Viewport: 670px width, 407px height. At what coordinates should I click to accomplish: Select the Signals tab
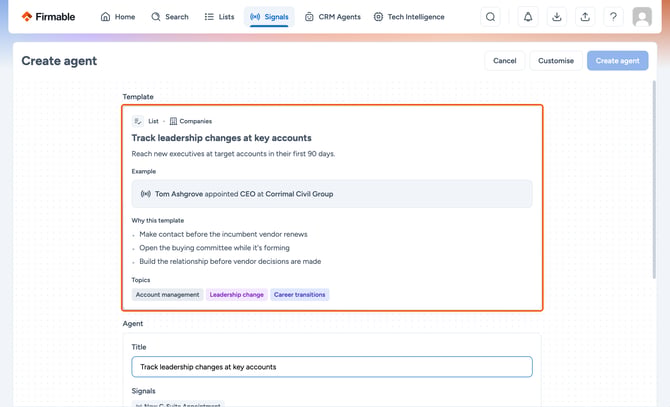(269, 17)
